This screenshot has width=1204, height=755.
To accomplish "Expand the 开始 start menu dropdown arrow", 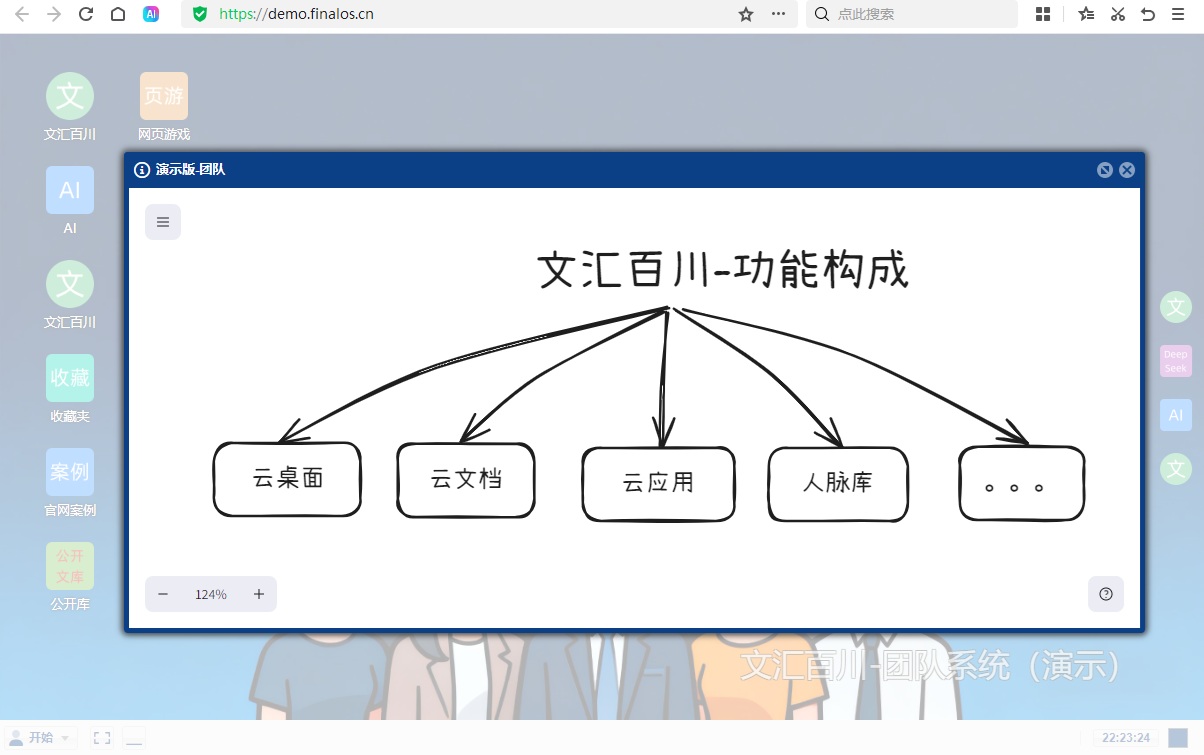I will [x=66, y=737].
